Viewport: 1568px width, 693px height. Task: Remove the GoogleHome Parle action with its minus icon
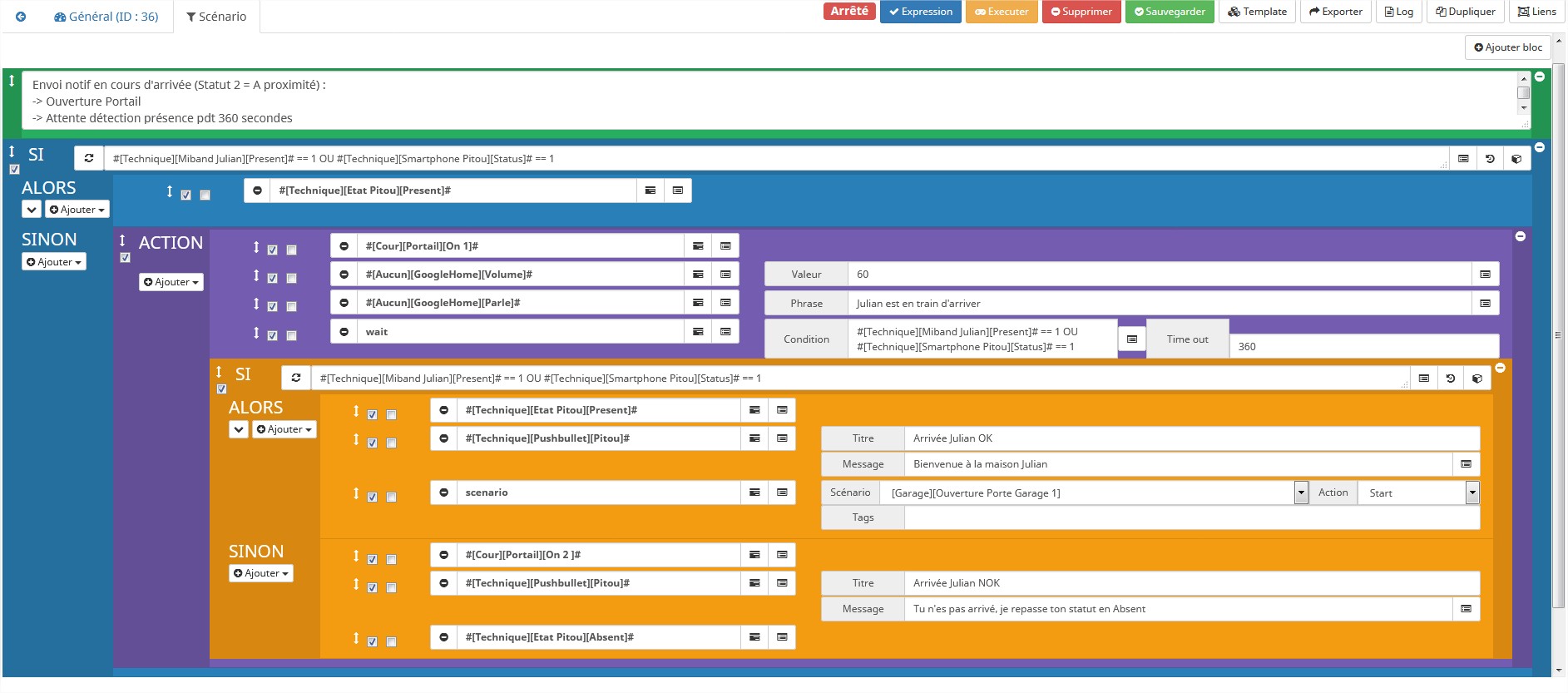[344, 303]
